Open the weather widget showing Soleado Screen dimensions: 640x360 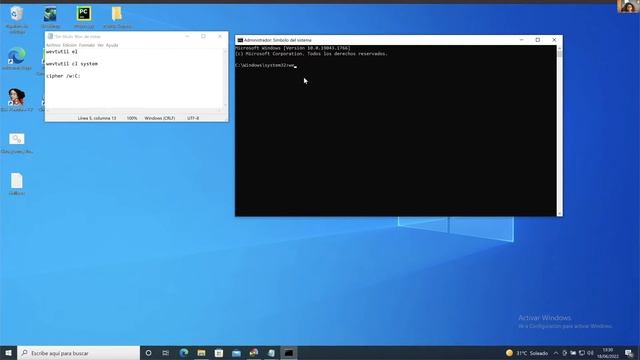527,353
